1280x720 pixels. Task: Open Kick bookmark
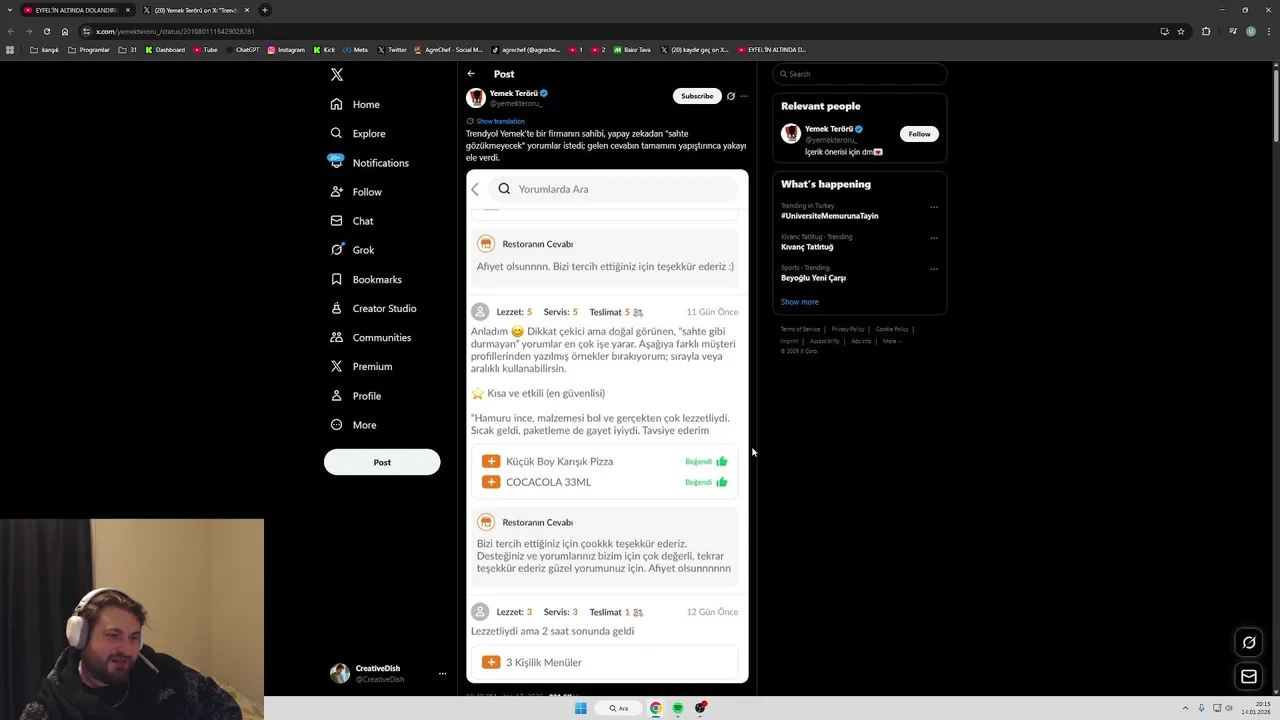(x=324, y=50)
